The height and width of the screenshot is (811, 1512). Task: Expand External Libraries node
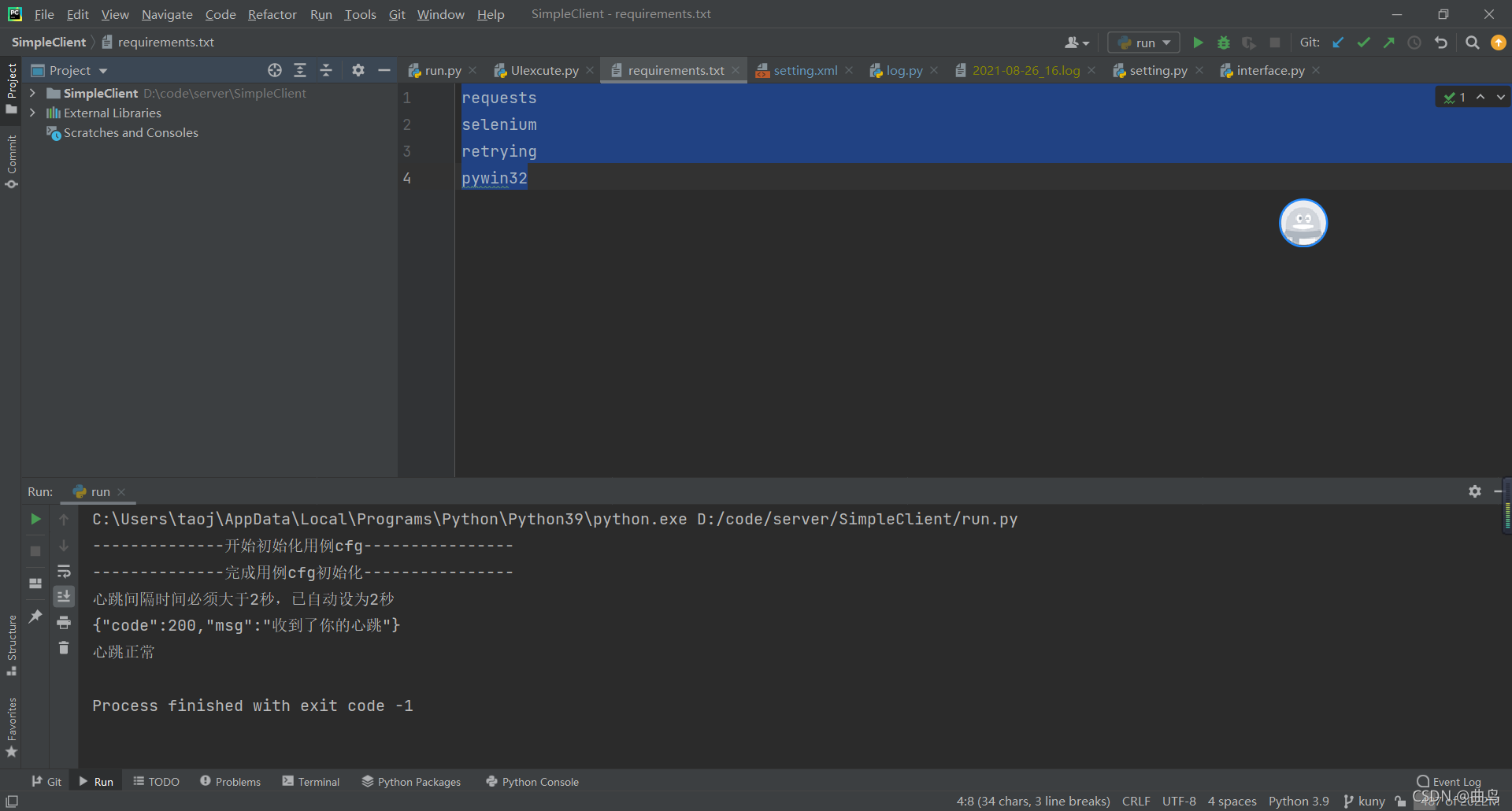[x=32, y=113]
